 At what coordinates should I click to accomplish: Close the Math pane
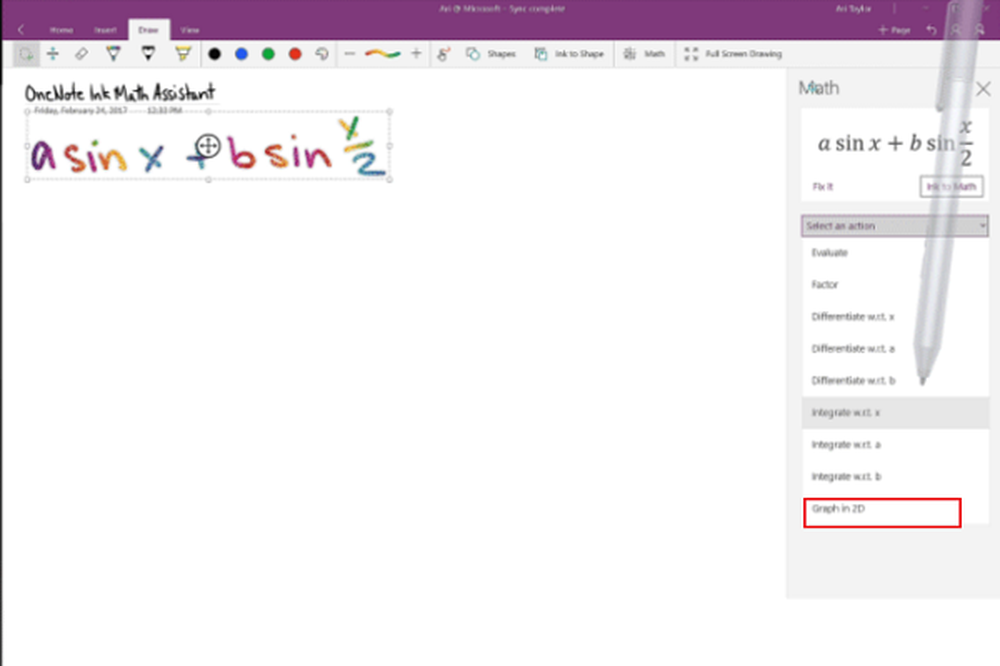(982, 88)
